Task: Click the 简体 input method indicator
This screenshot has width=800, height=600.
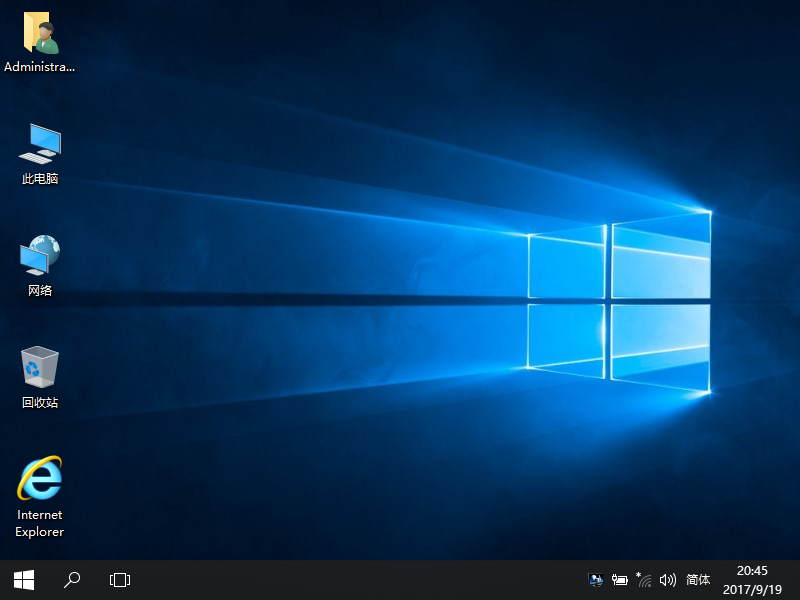Action: pyautogui.click(x=698, y=580)
